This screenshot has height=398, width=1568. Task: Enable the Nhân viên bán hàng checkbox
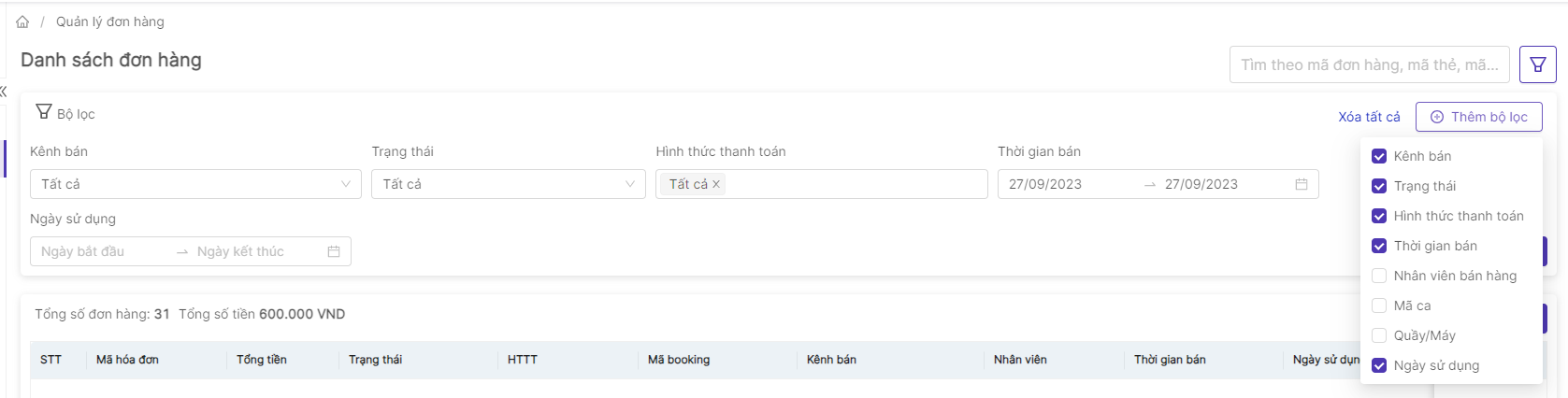1379,276
